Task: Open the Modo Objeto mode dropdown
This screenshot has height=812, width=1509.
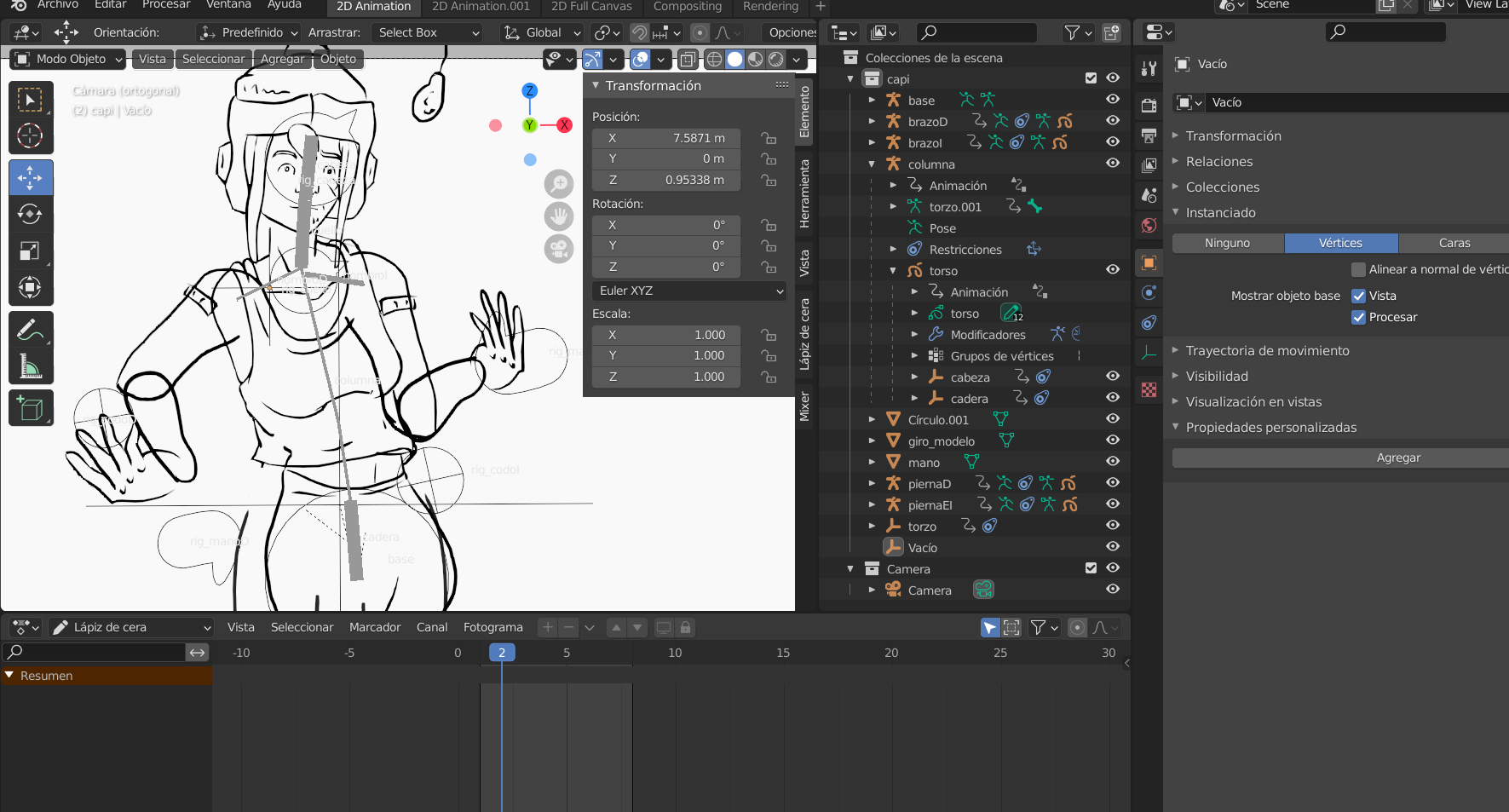Action: pos(68,59)
